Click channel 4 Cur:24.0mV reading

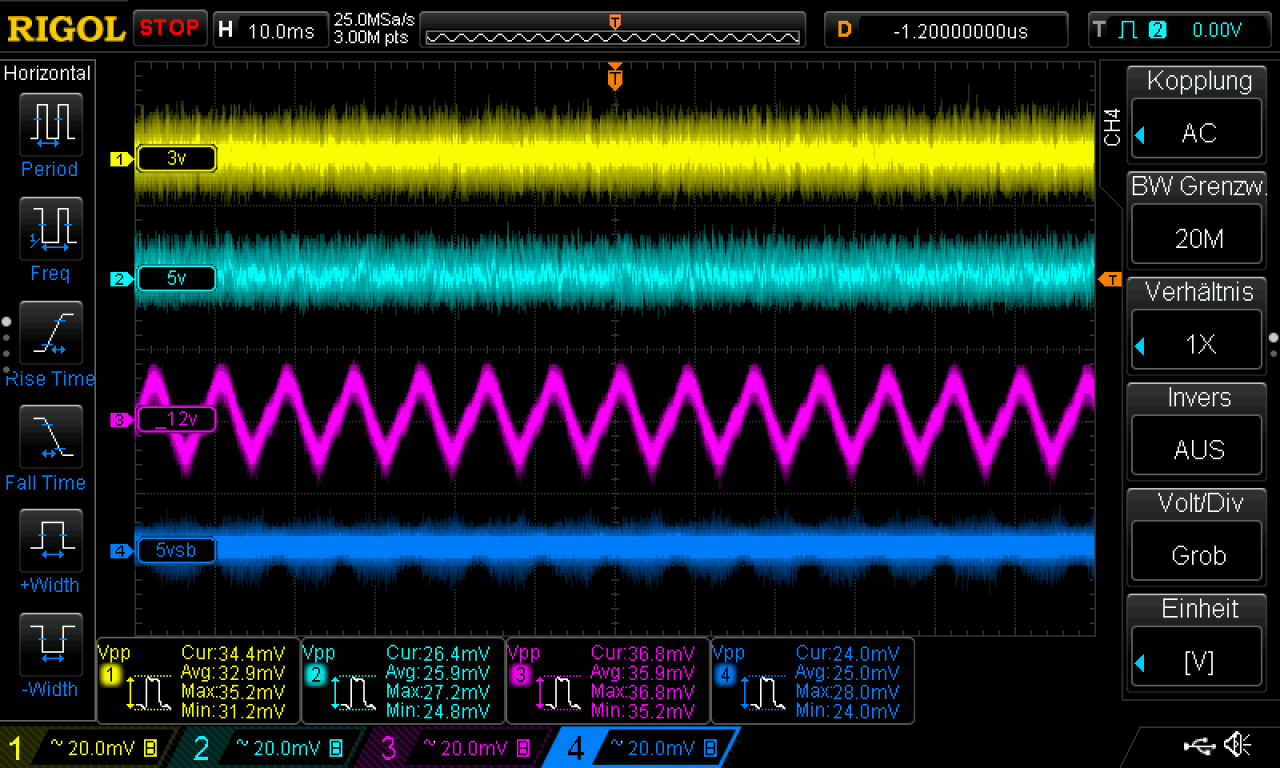[848, 653]
